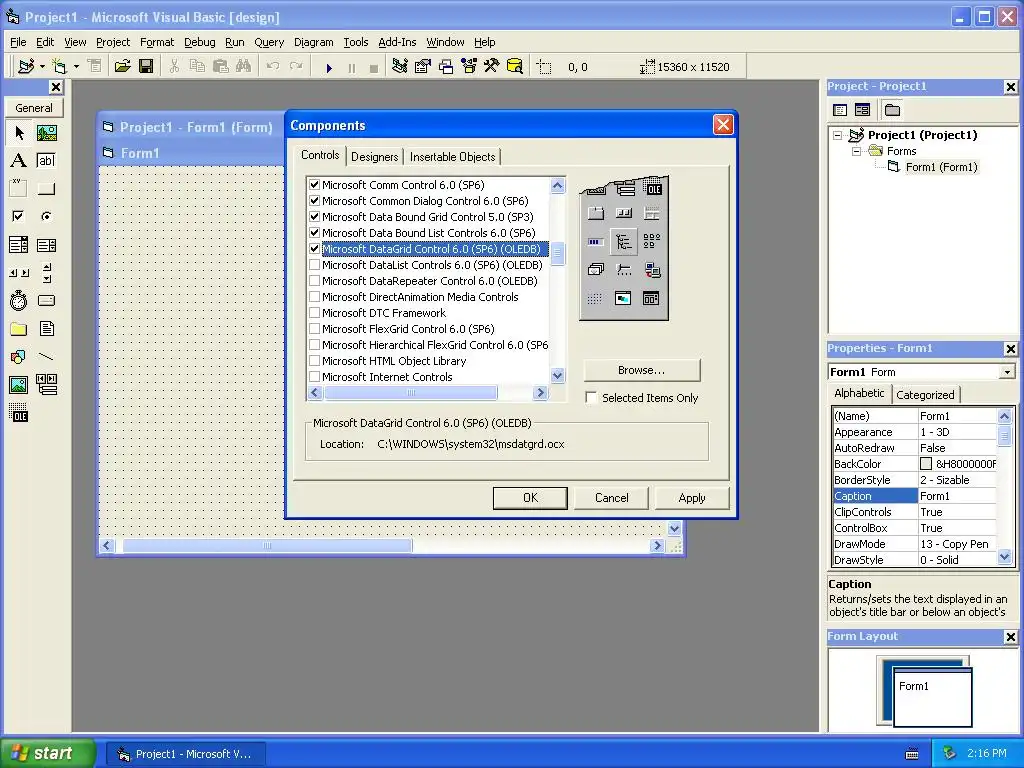
Task: Check Microsoft DataRepeater Control 6.0
Action: click(315, 281)
